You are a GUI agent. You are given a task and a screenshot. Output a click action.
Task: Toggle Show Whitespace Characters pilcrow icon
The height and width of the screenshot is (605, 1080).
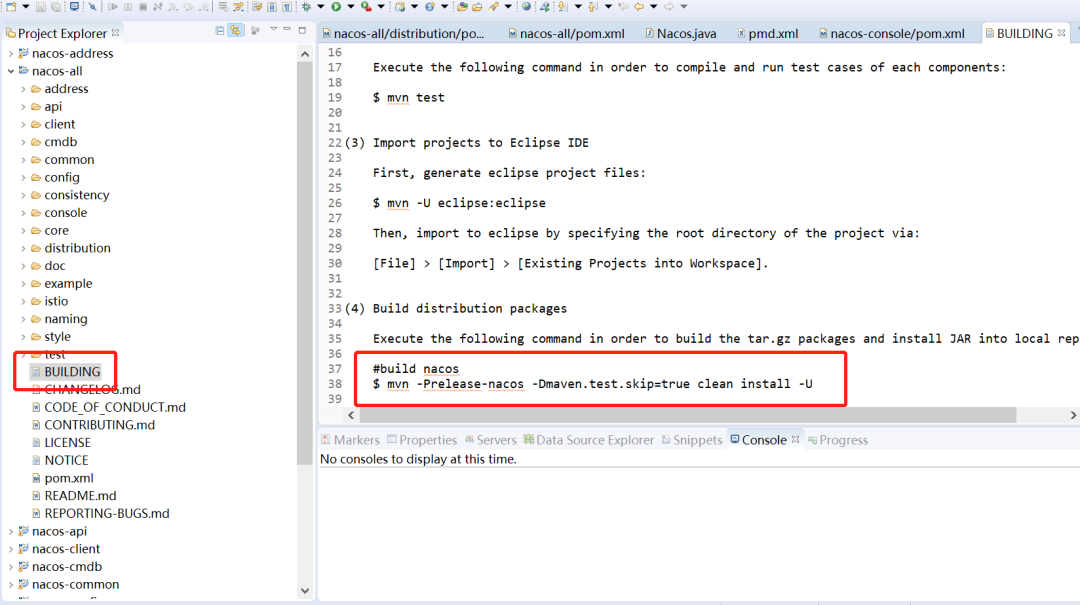pyautogui.click(x=287, y=7)
